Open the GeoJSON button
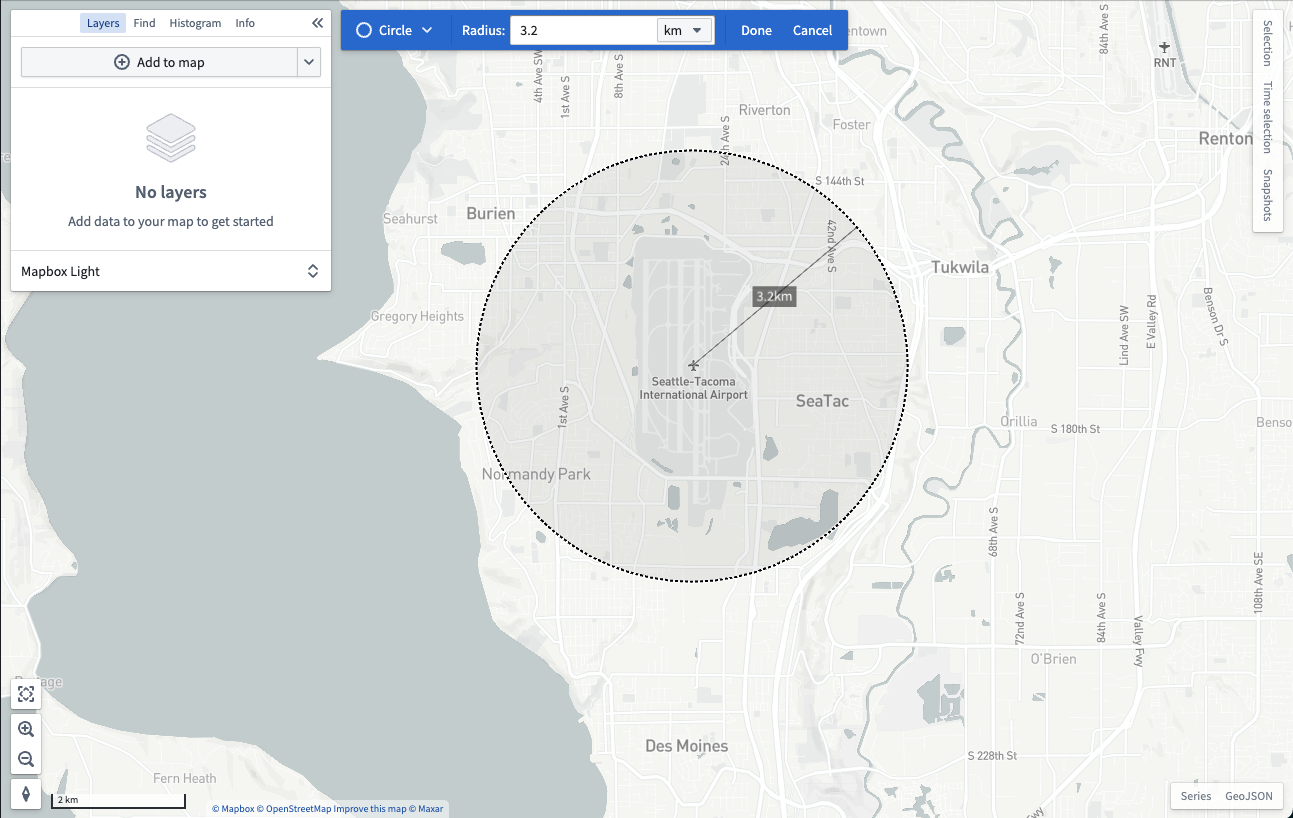The width and height of the screenshot is (1293, 818). pos(1249,796)
